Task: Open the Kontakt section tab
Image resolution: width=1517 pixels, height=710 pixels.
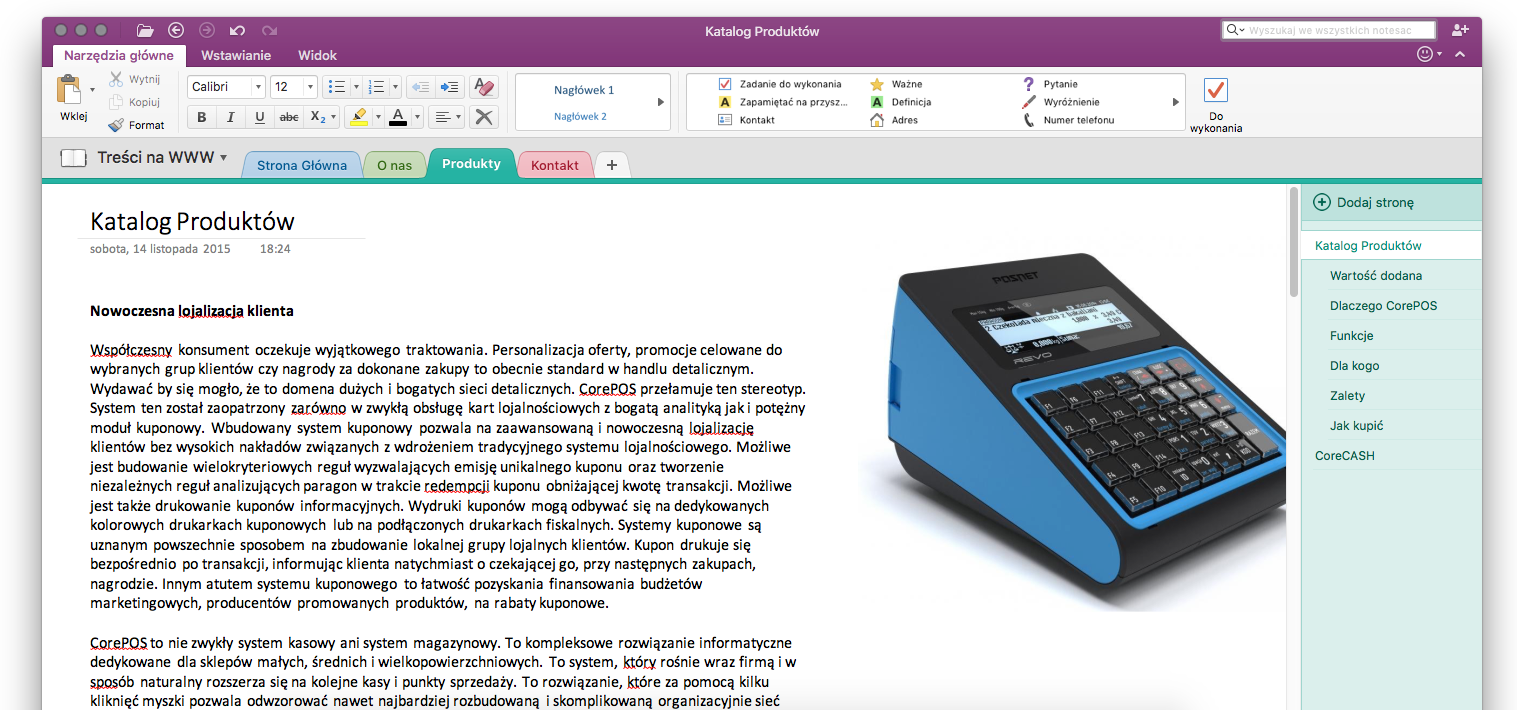Action: 555,165
